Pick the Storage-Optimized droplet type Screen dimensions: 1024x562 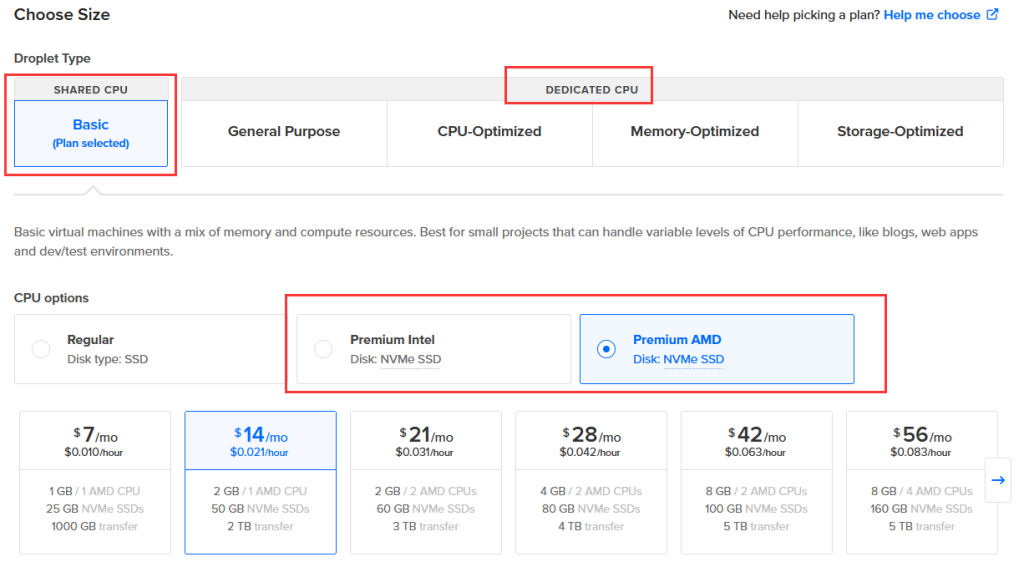tap(900, 132)
